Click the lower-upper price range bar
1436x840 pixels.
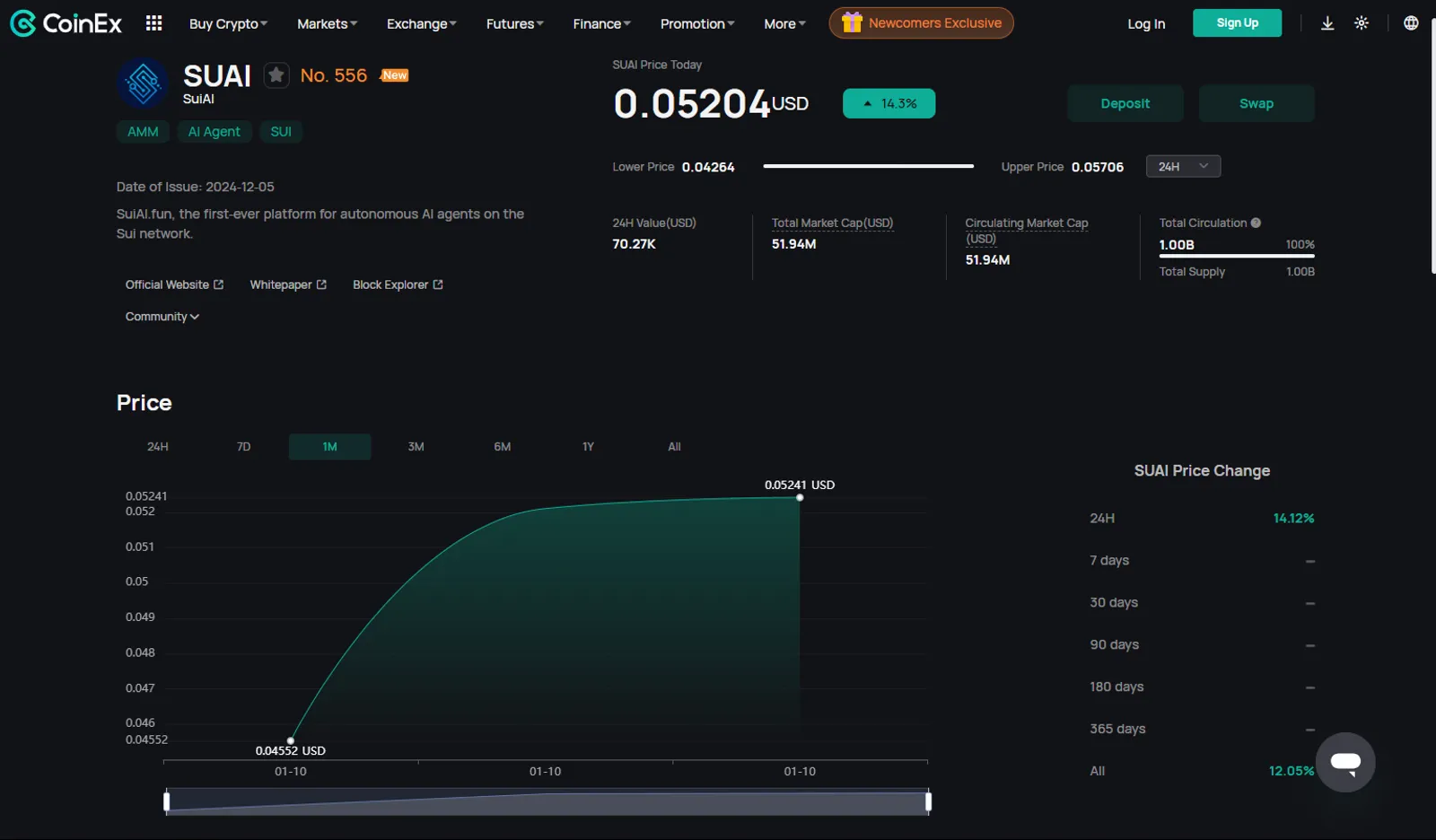pyautogui.click(x=868, y=166)
